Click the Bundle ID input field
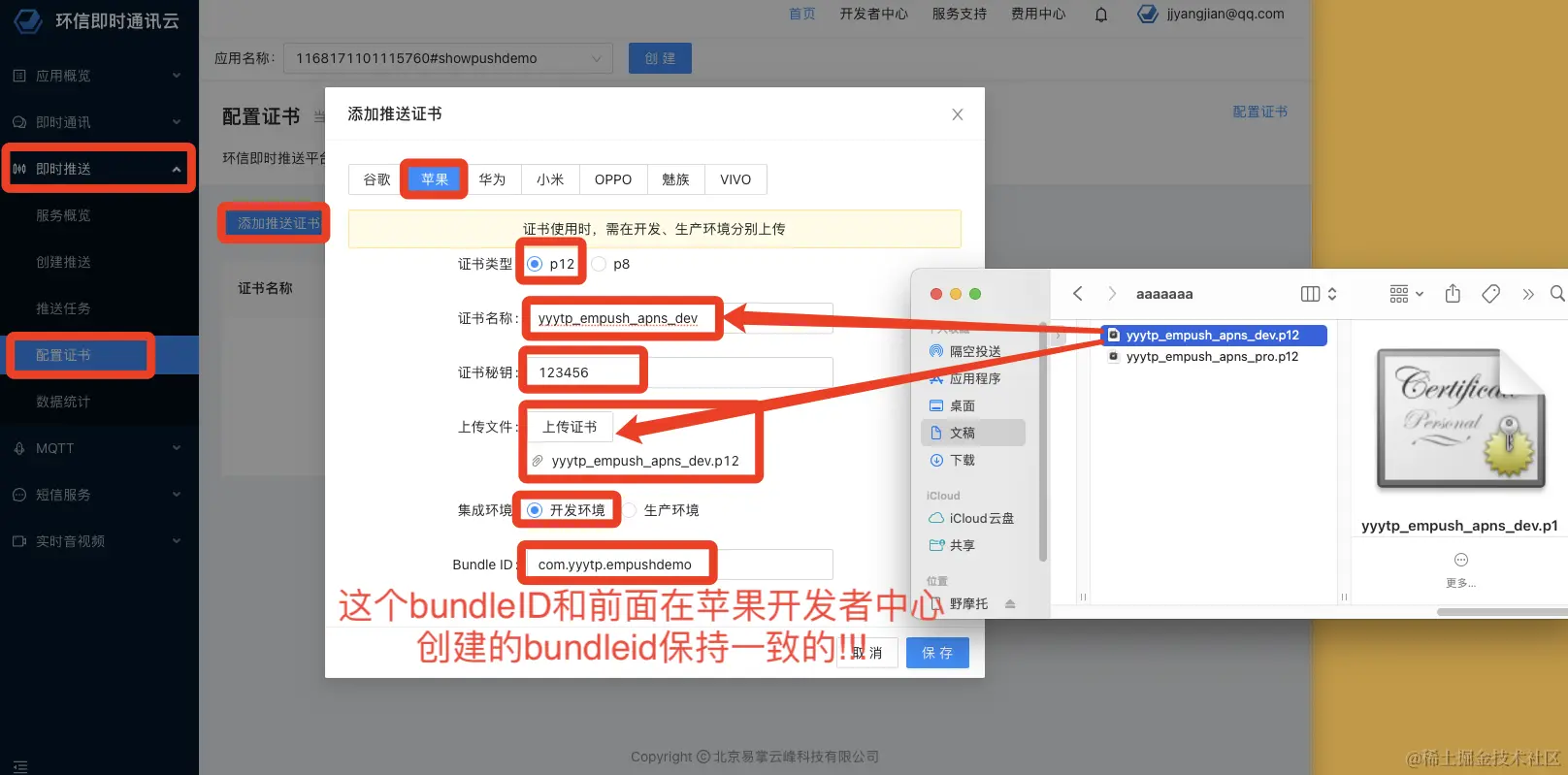Viewport: 1568px width, 775px height. (679, 565)
